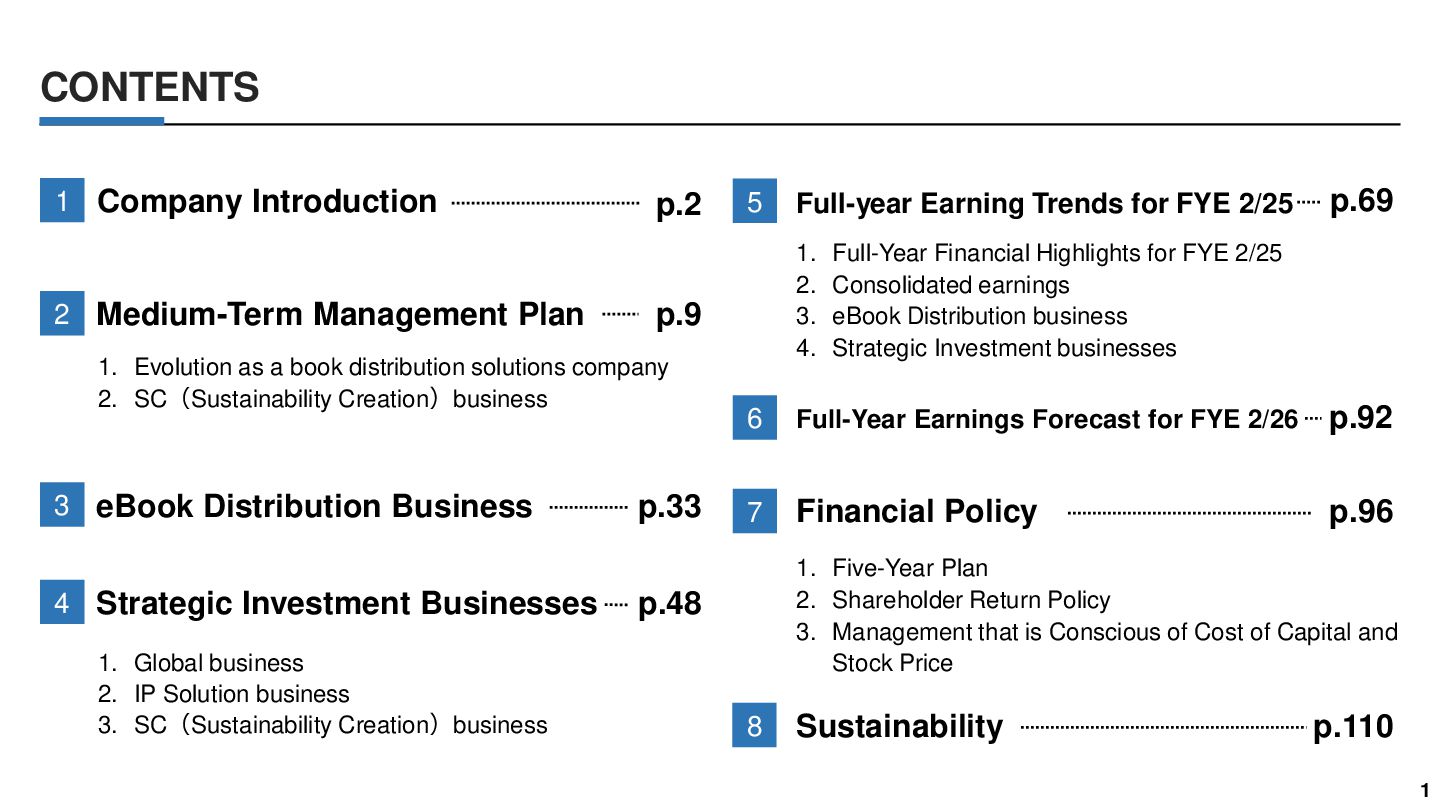1440x810 pixels.
Task: Open Strategic Investment Businesses heading
Action: pyautogui.click(x=346, y=603)
